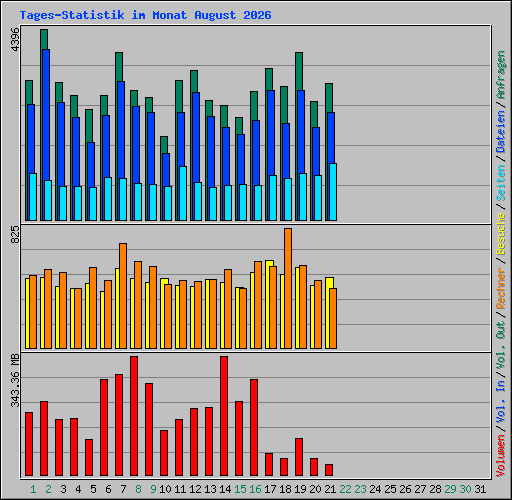Select day 31 label on x-axis

tap(480, 489)
